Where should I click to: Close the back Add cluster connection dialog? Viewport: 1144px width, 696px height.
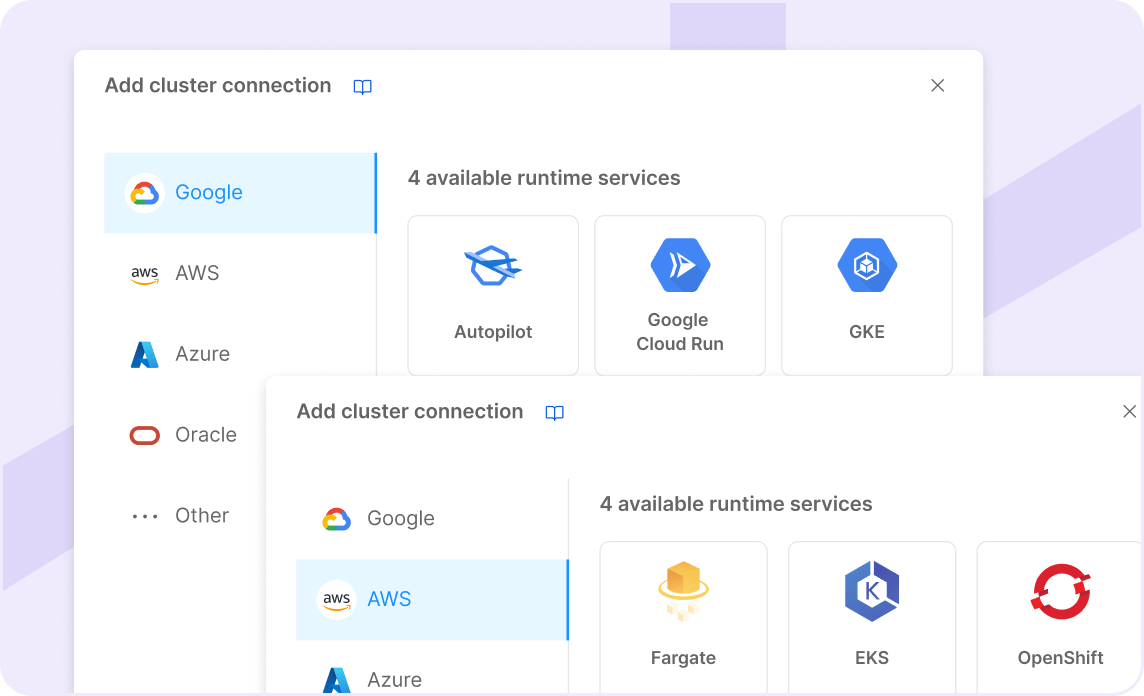938,85
